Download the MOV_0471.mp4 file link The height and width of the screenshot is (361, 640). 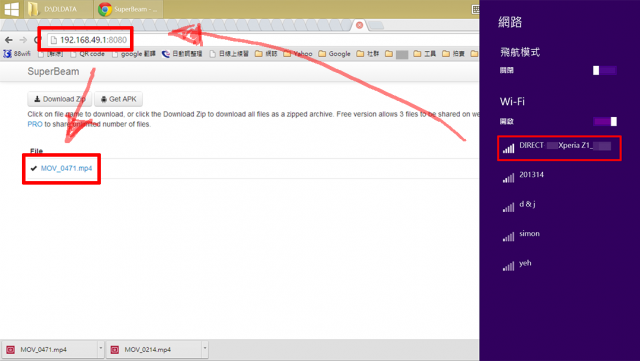[67, 168]
